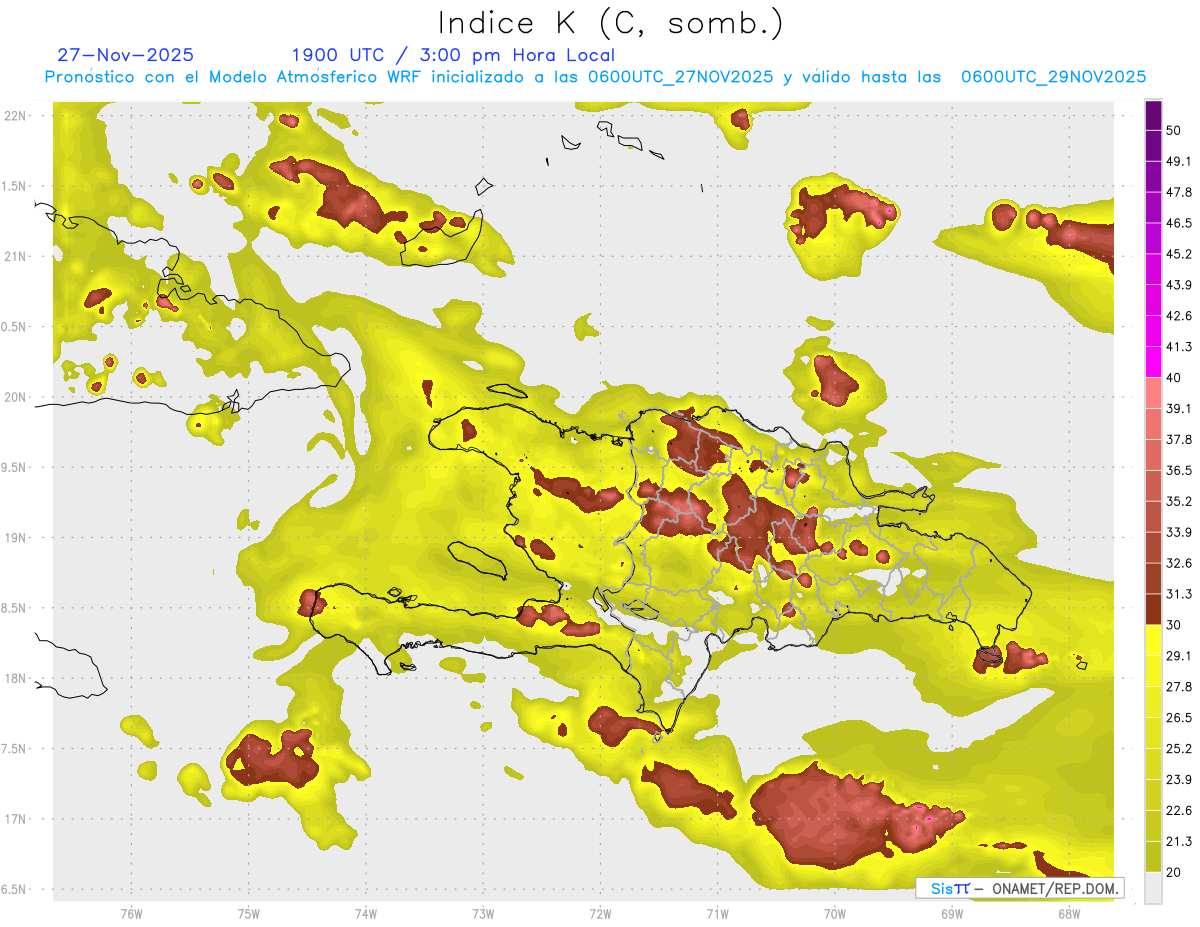
Task: Click the "75W" longitude label
Action: [x=249, y=913]
